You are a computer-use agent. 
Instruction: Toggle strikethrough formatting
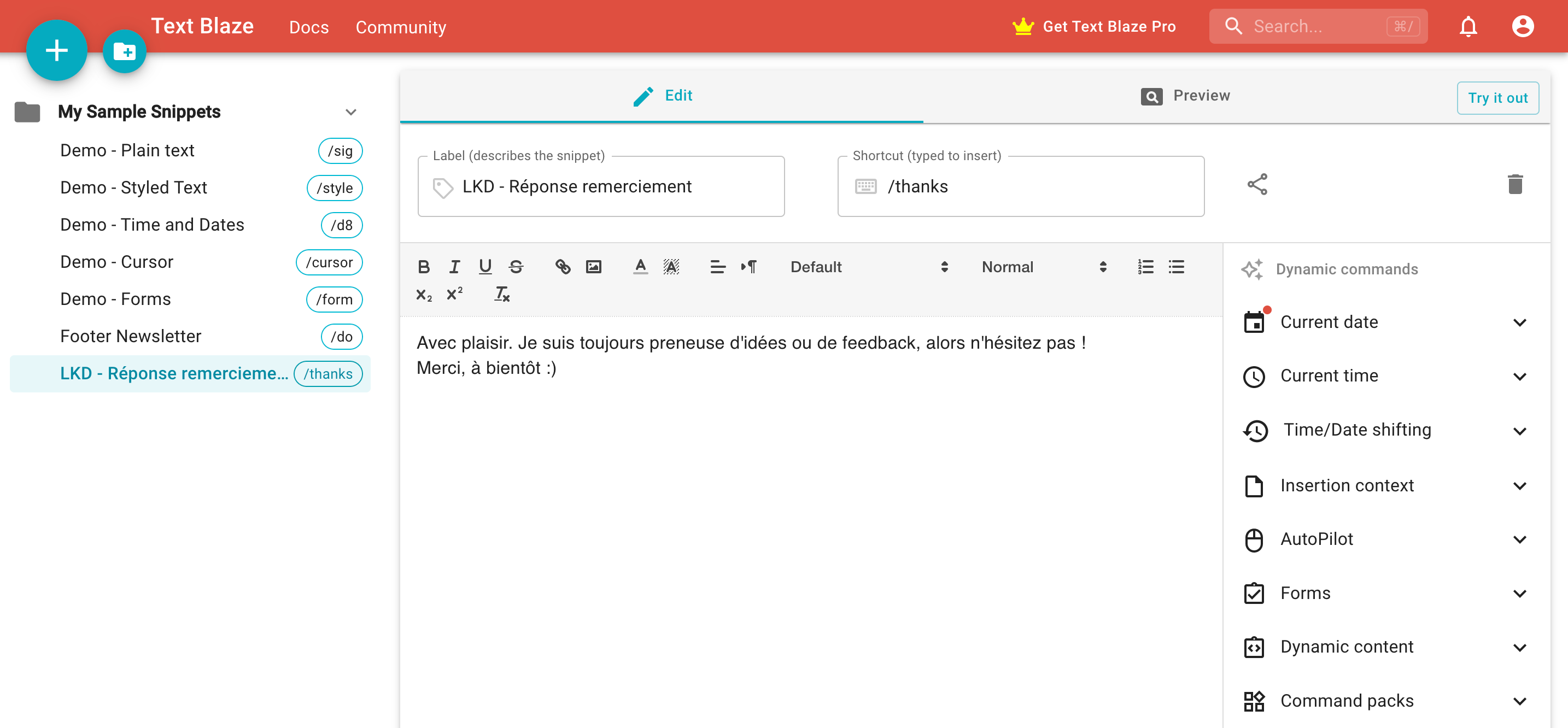pos(516,267)
